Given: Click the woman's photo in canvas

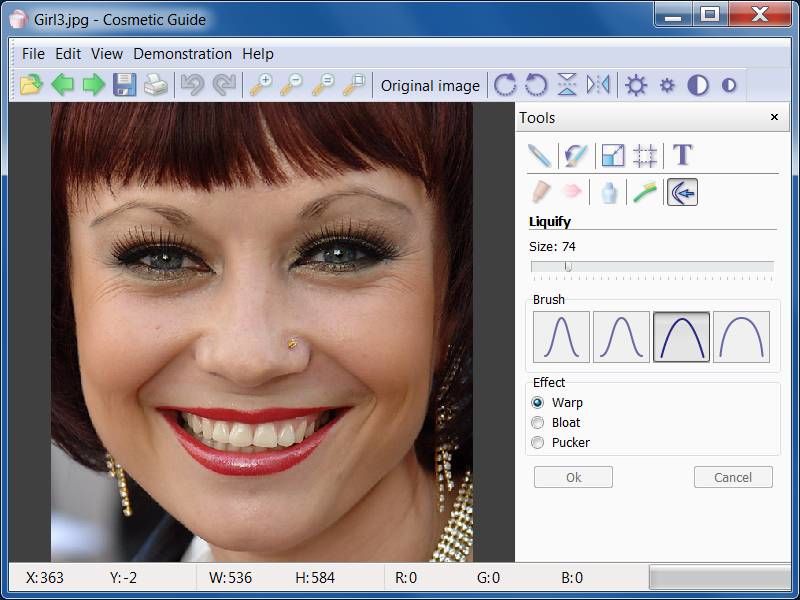Looking at the screenshot, I should pyautogui.click(x=262, y=332).
